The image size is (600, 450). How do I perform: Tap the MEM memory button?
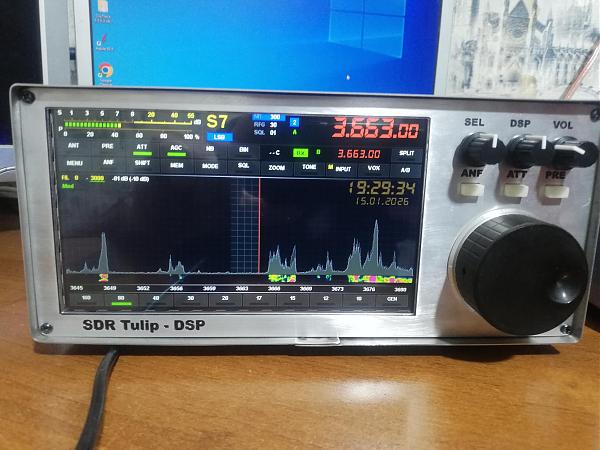[176, 165]
